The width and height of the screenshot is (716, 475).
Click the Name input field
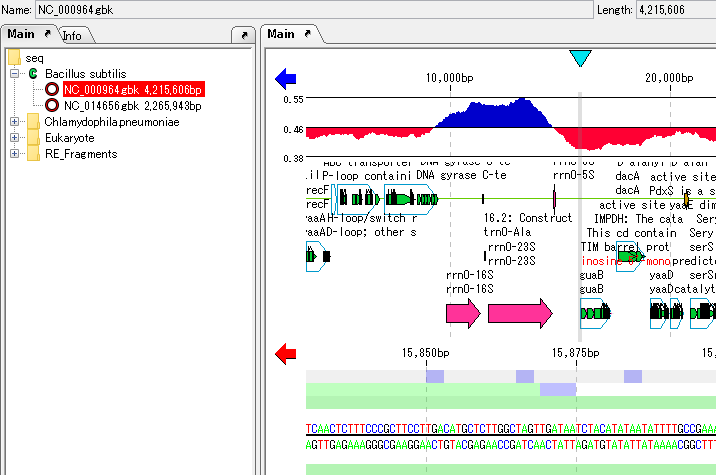click(x=314, y=10)
